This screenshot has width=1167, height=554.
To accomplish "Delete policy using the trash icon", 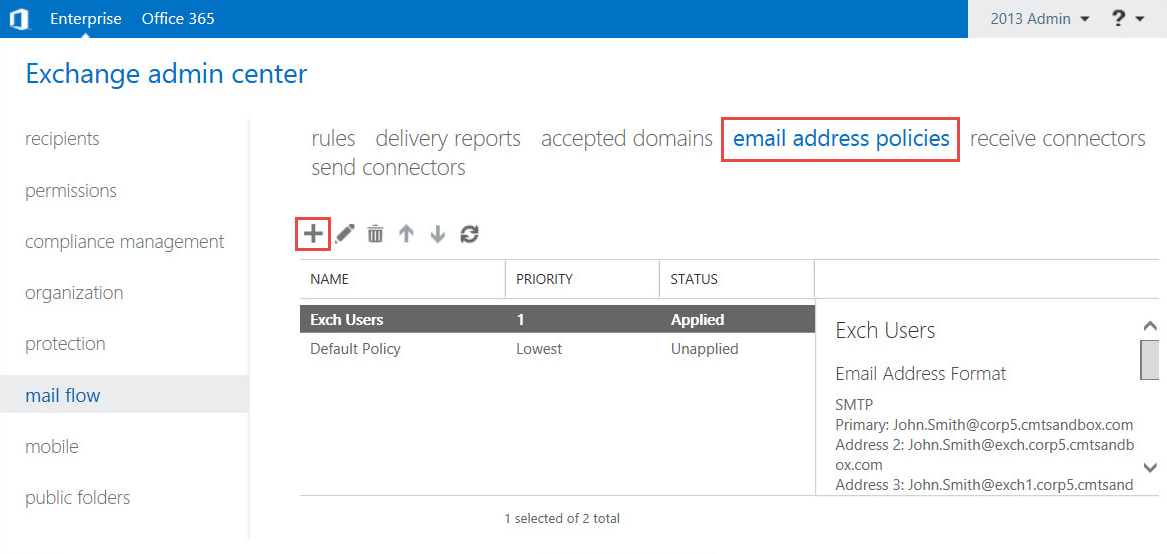I will [375, 234].
